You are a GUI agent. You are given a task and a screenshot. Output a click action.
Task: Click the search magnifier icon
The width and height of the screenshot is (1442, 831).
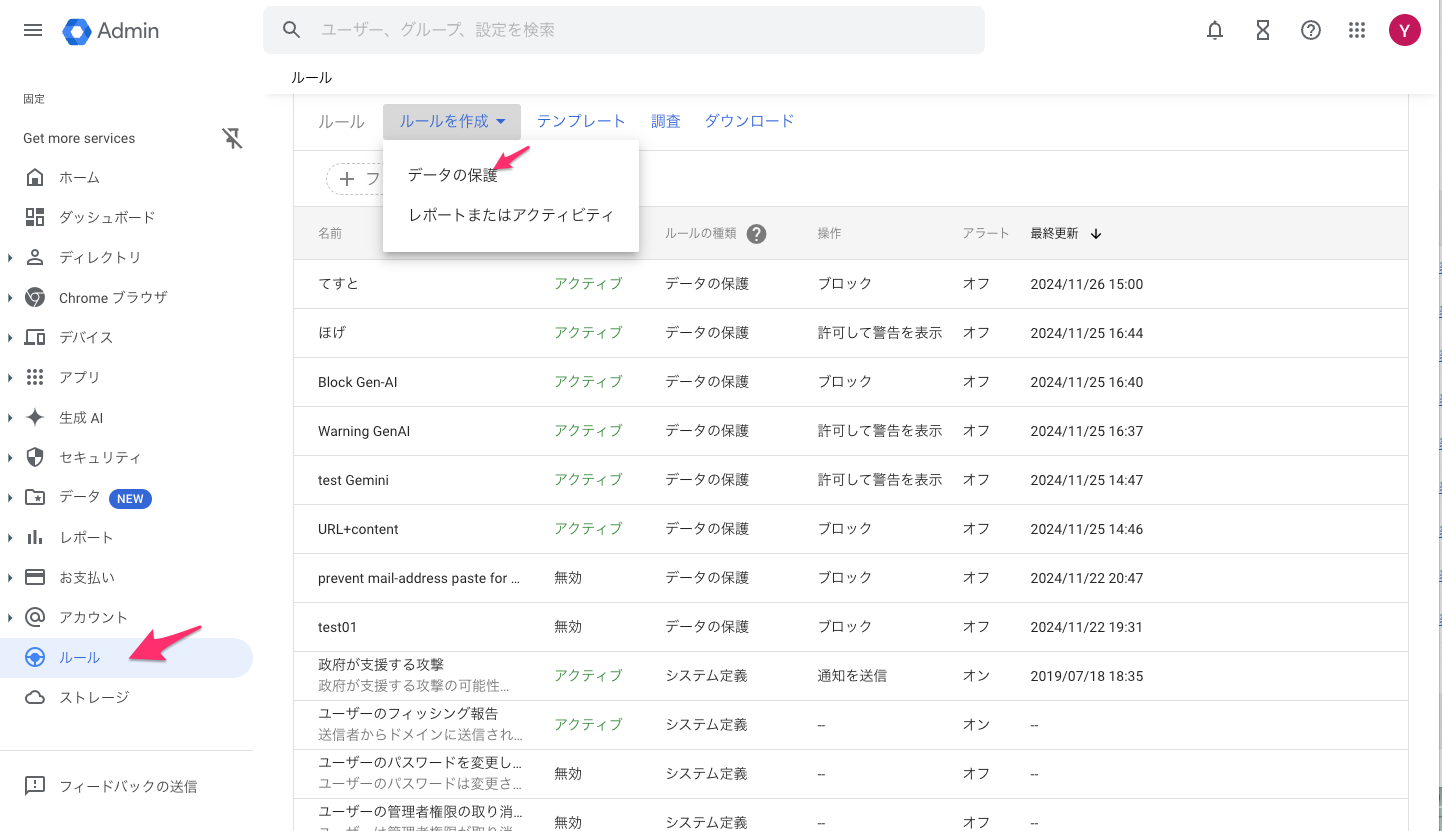point(291,30)
